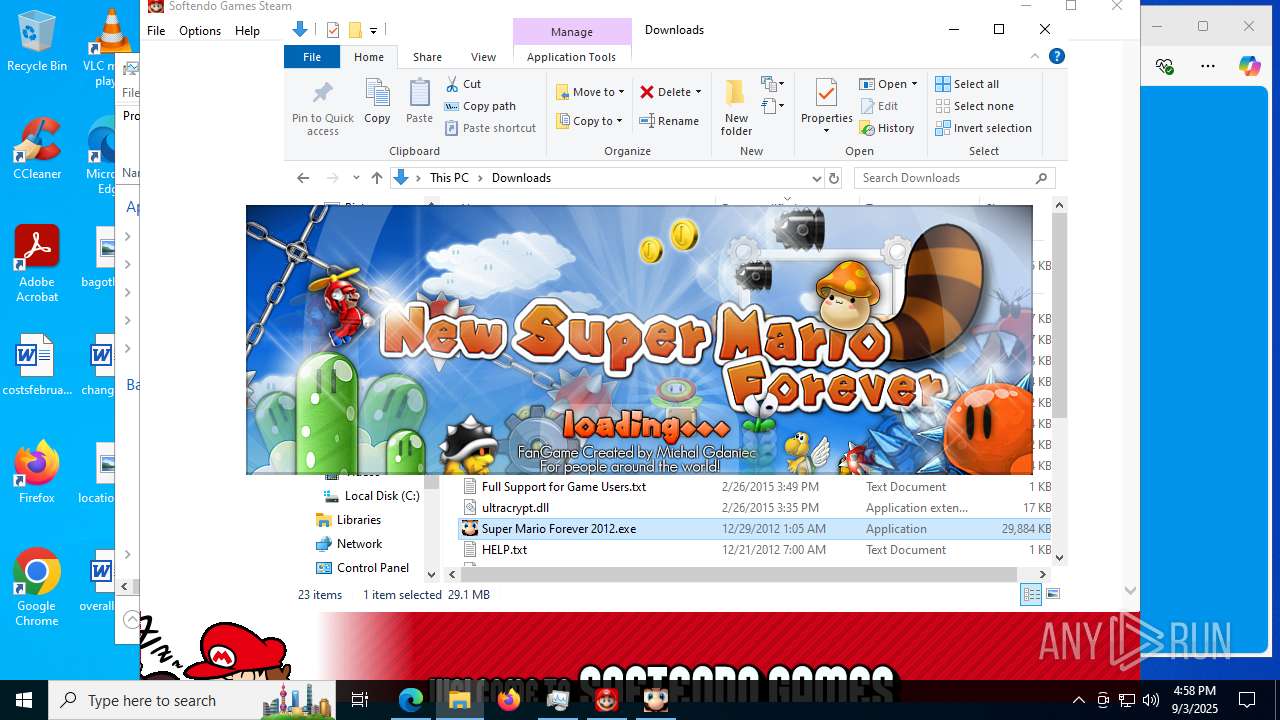This screenshot has height=720, width=1280.
Task: Click Select none in the ribbon
Action: (974, 106)
